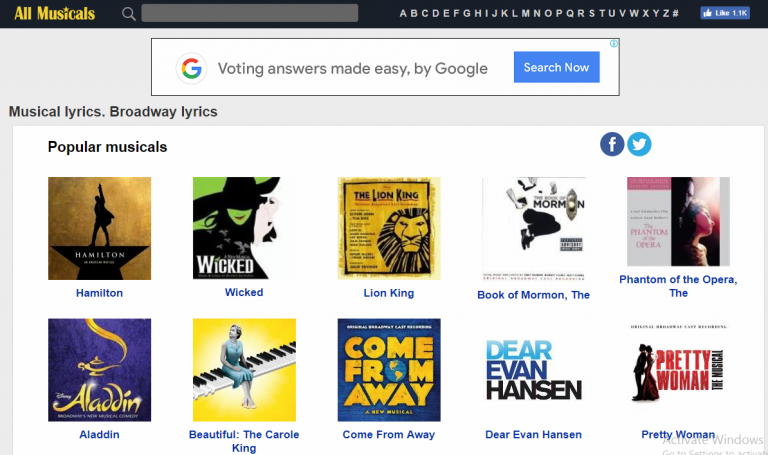Browse musicals starting with letter M
The height and width of the screenshot is (455, 768).
pyautogui.click(x=525, y=13)
